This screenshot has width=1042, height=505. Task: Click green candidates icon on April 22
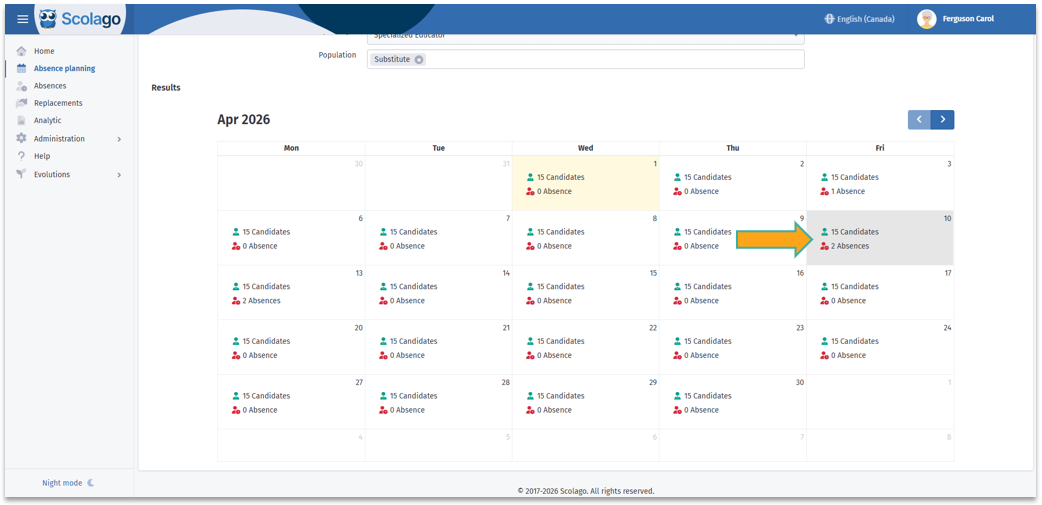point(530,341)
